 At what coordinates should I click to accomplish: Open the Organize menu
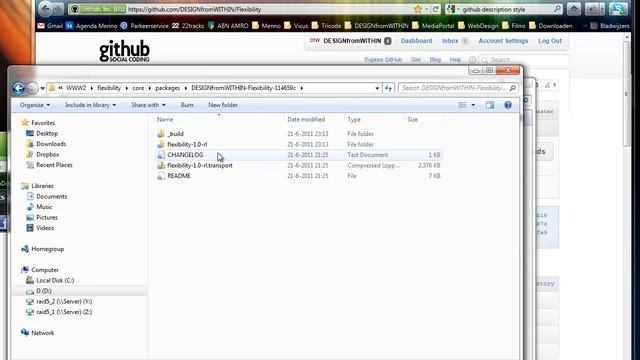click(35, 105)
